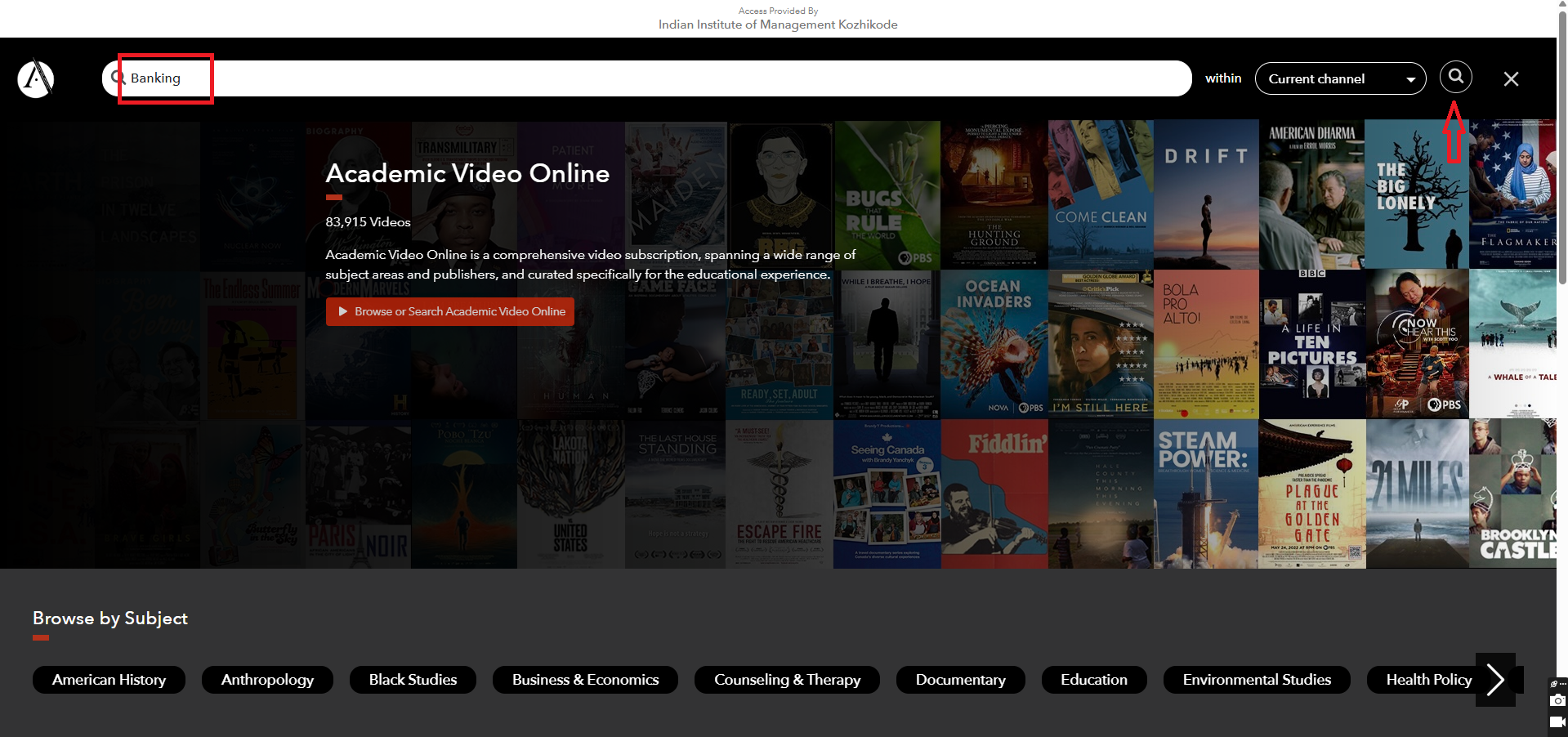
Task: Click the Ocean Invaders poster thumbnail
Action: tap(994, 344)
